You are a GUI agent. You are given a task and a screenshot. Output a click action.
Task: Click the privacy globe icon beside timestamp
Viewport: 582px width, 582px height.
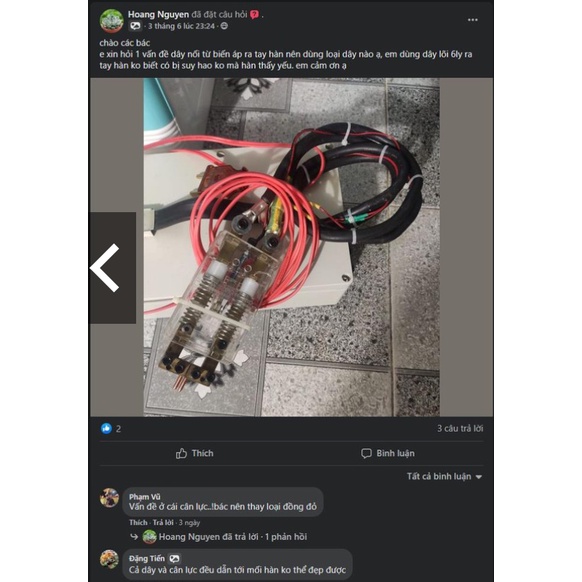coord(224,26)
